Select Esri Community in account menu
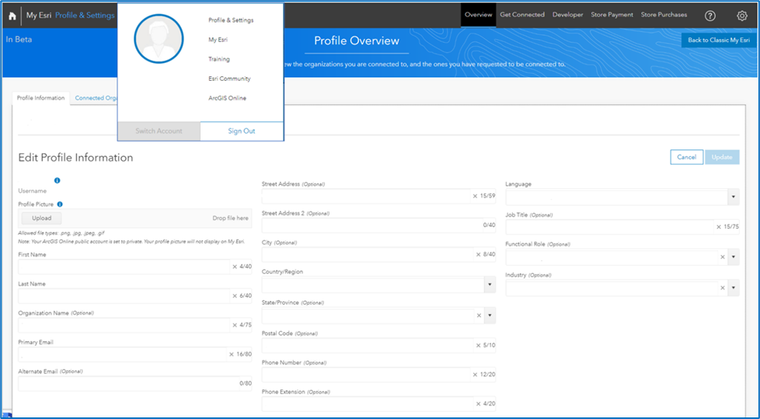 [229, 79]
